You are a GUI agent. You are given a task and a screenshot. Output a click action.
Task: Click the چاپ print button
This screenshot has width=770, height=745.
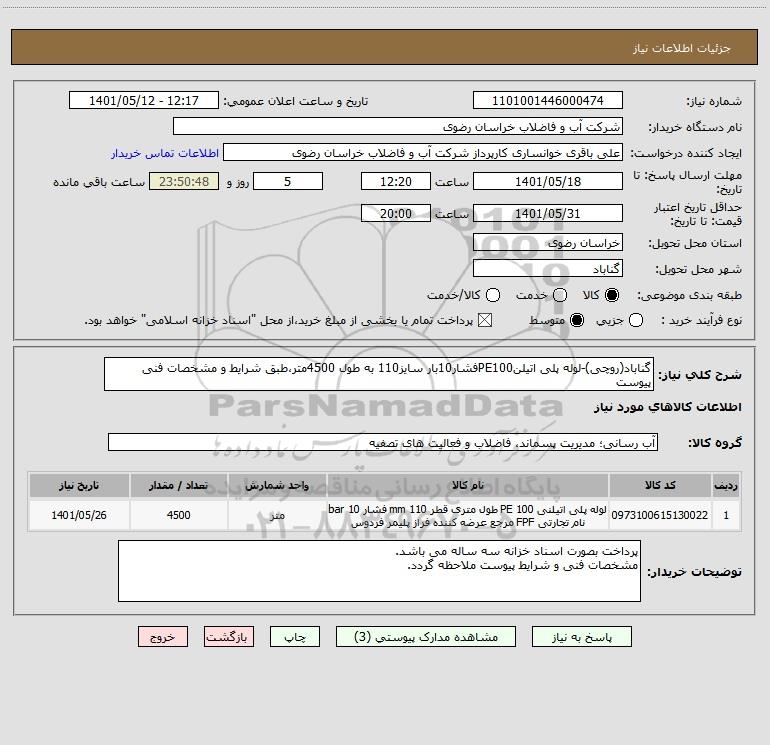pyautogui.click(x=295, y=636)
